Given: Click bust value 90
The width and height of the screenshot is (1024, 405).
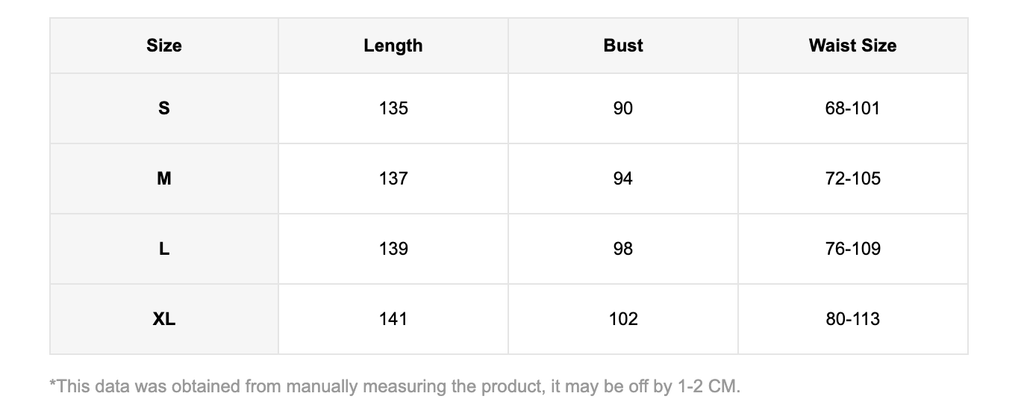Looking at the screenshot, I should click(x=623, y=108).
